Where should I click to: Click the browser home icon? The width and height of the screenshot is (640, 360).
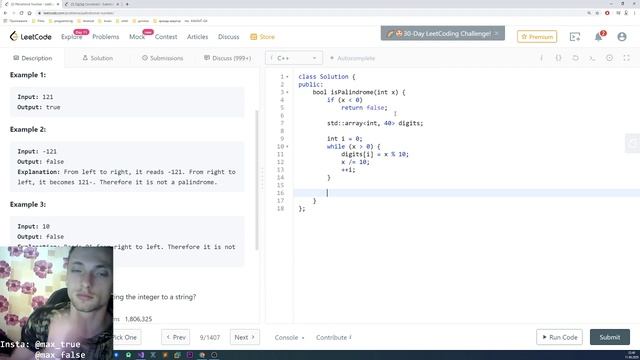[x=29, y=13]
